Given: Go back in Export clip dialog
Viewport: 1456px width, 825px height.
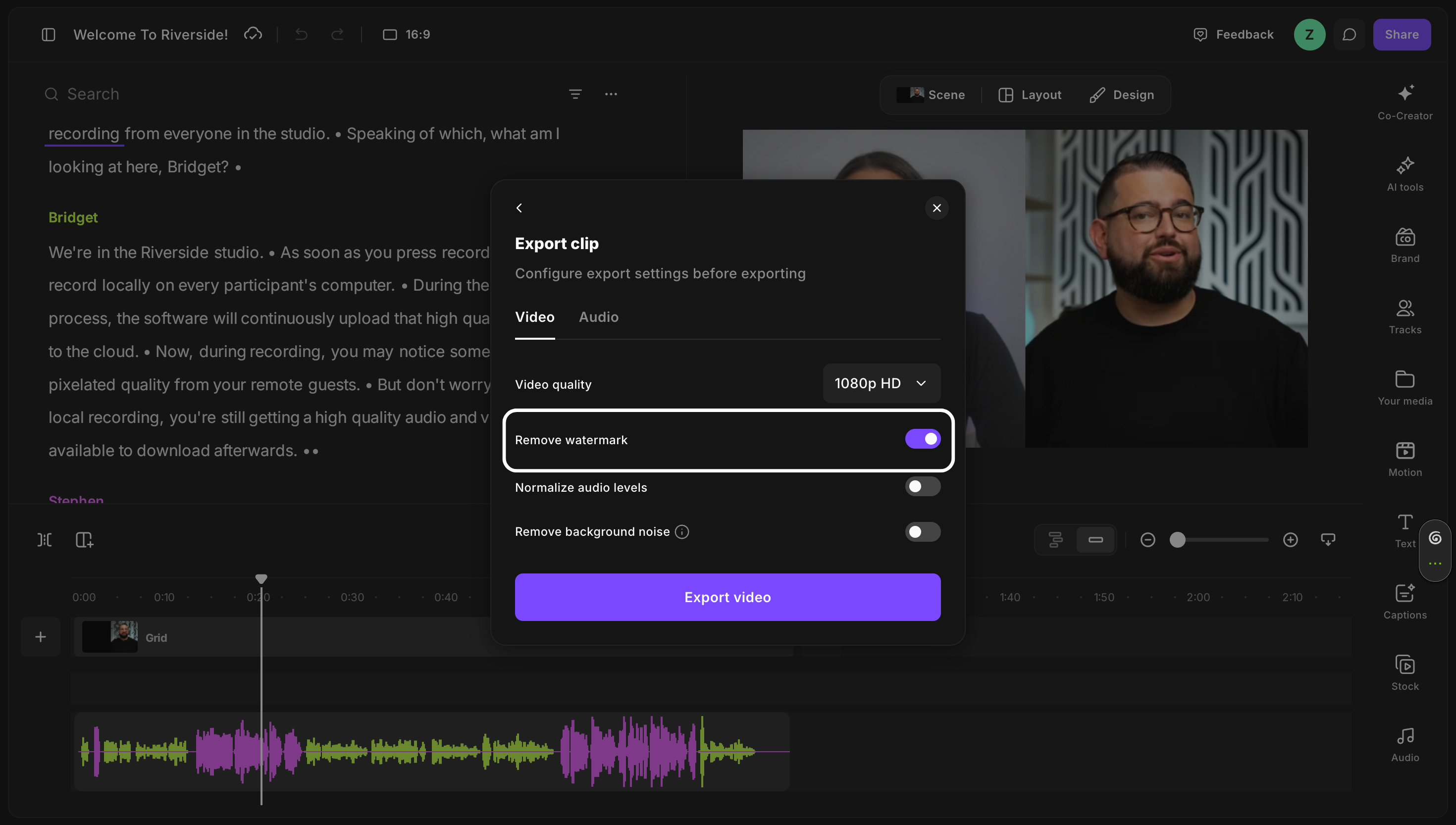Looking at the screenshot, I should click(x=519, y=208).
